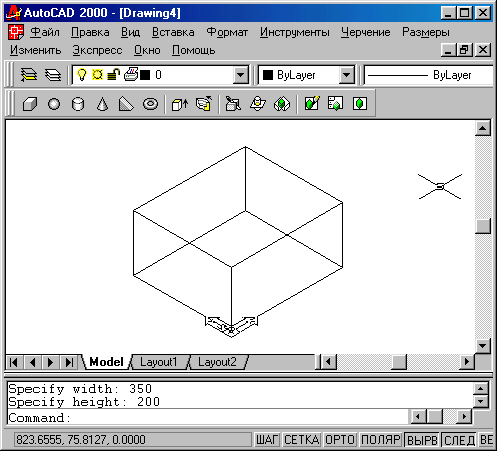Activate the Extrude tool

point(180,104)
